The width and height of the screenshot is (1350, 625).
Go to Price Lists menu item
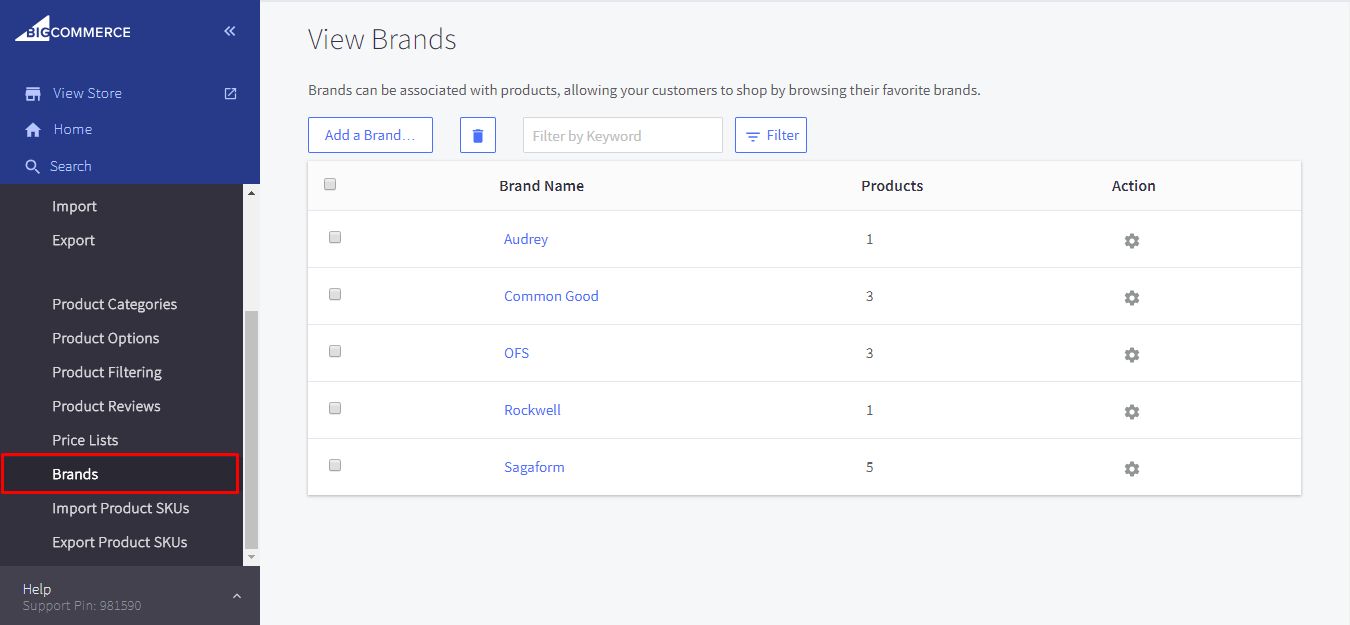[x=85, y=440]
